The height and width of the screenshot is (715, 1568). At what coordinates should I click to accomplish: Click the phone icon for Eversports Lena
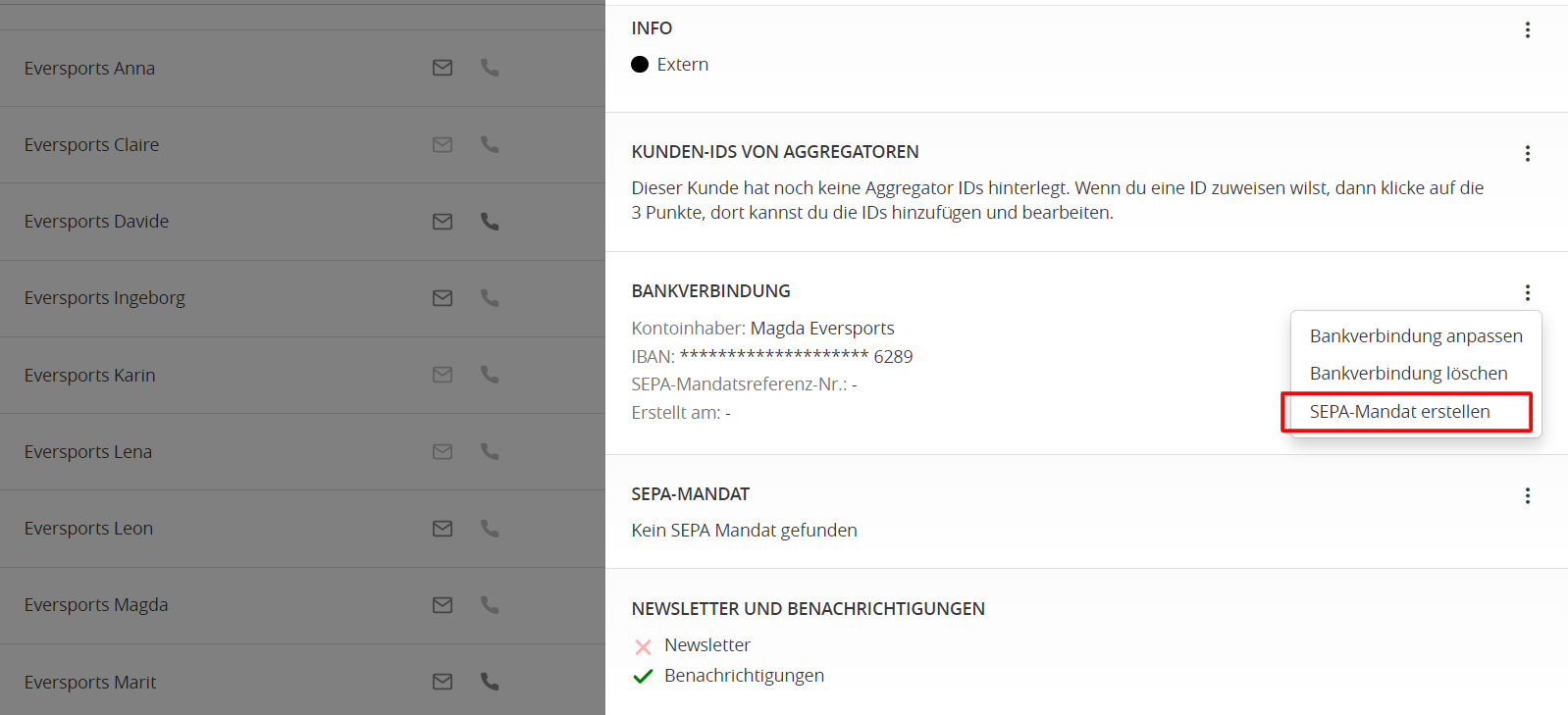point(490,451)
